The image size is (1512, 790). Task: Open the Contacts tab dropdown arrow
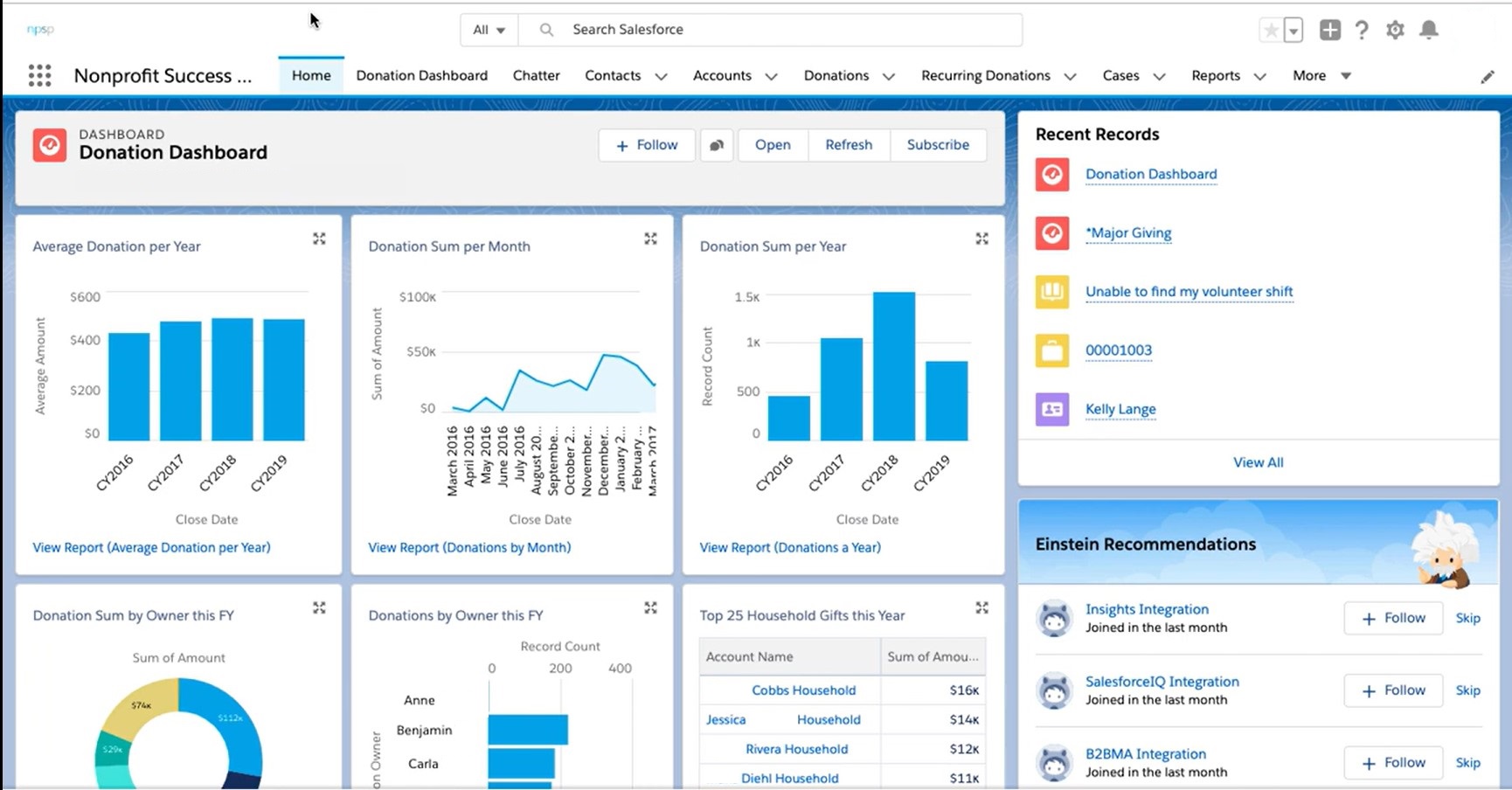click(662, 76)
